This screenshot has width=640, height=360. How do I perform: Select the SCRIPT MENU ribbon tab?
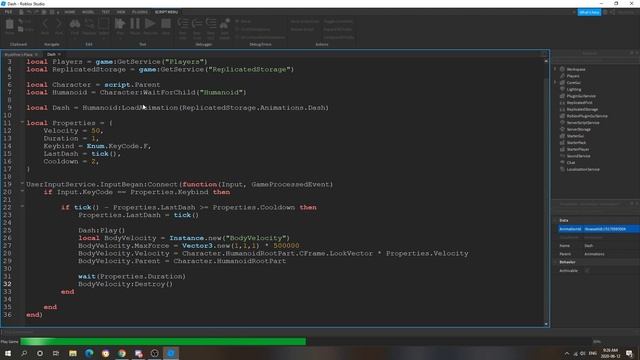click(167, 12)
